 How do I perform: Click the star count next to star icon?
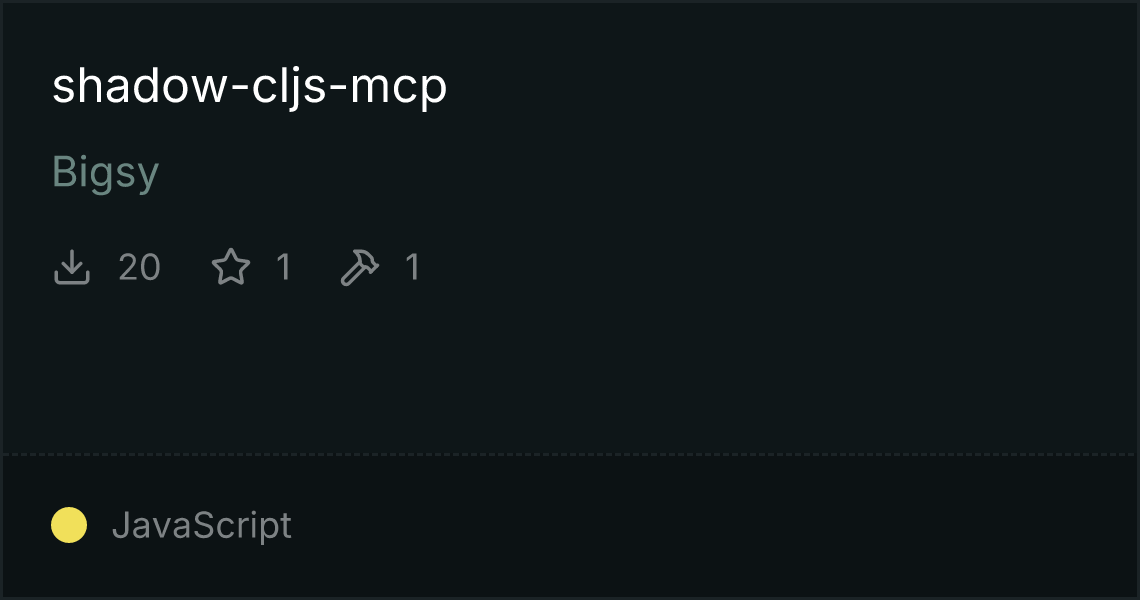(x=284, y=267)
